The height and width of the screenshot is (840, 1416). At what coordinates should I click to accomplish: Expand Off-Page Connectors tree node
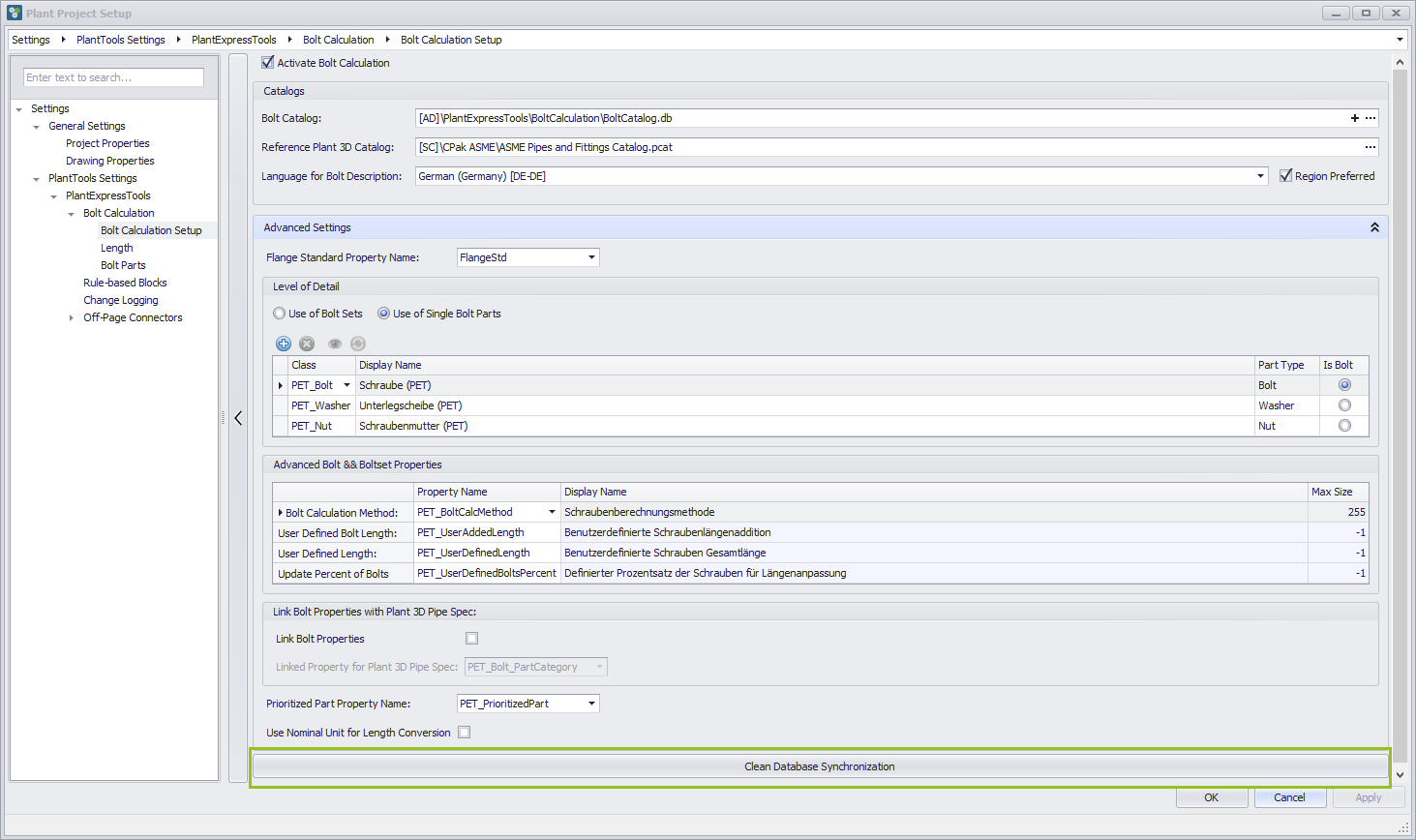(x=71, y=317)
